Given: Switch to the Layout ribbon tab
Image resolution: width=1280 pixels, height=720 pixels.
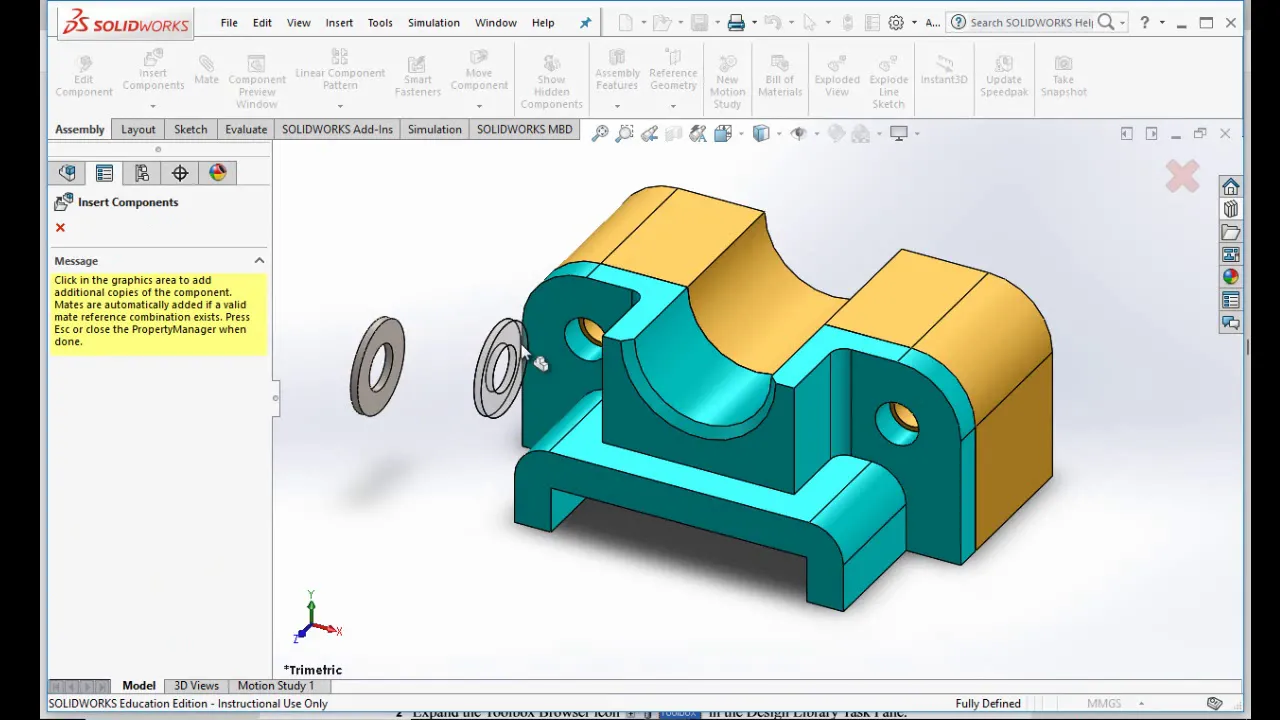Looking at the screenshot, I should [138, 129].
